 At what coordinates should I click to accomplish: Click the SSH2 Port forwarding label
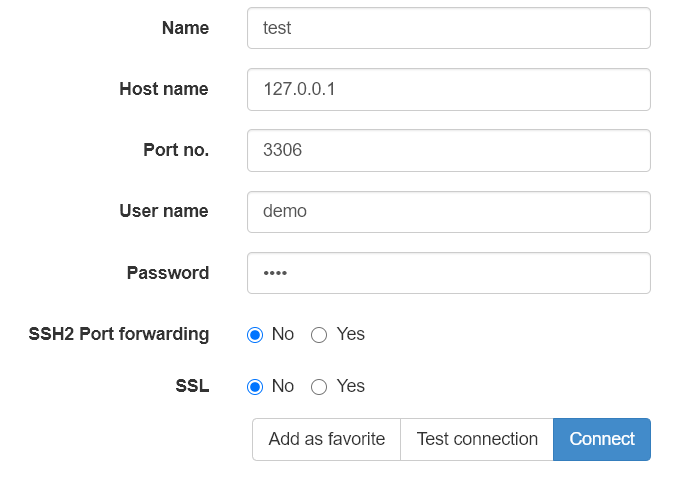[119, 334]
